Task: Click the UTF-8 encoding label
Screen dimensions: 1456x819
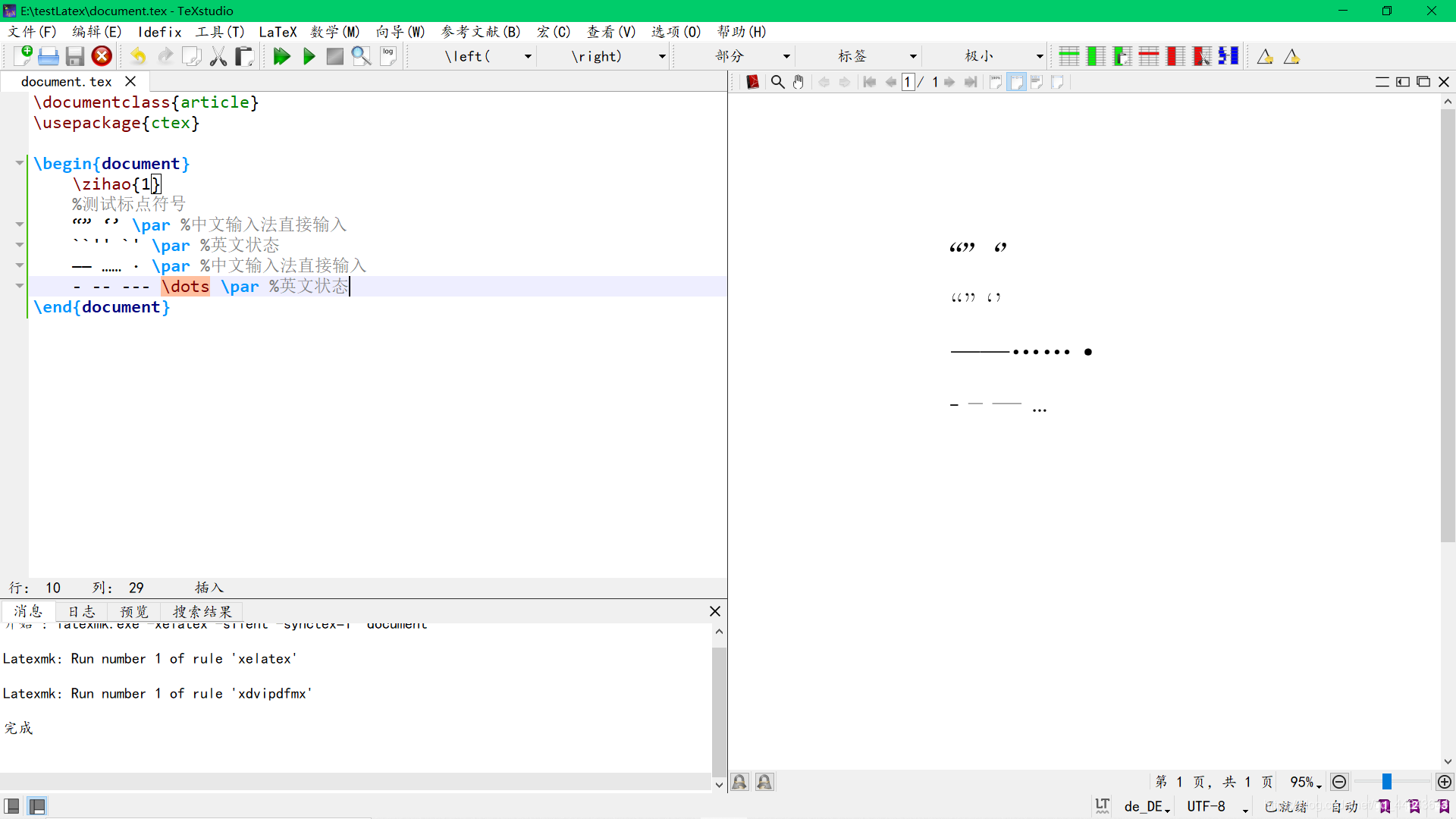Action: (1206, 806)
